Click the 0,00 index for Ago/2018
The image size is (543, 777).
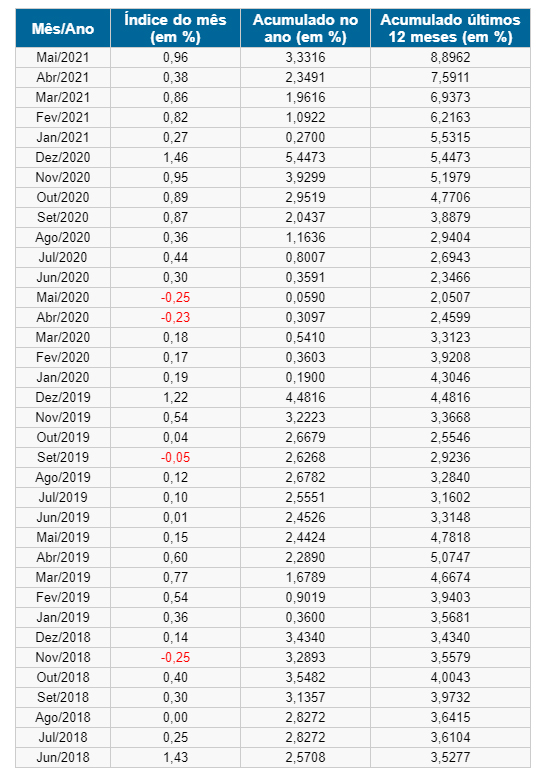(175, 718)
